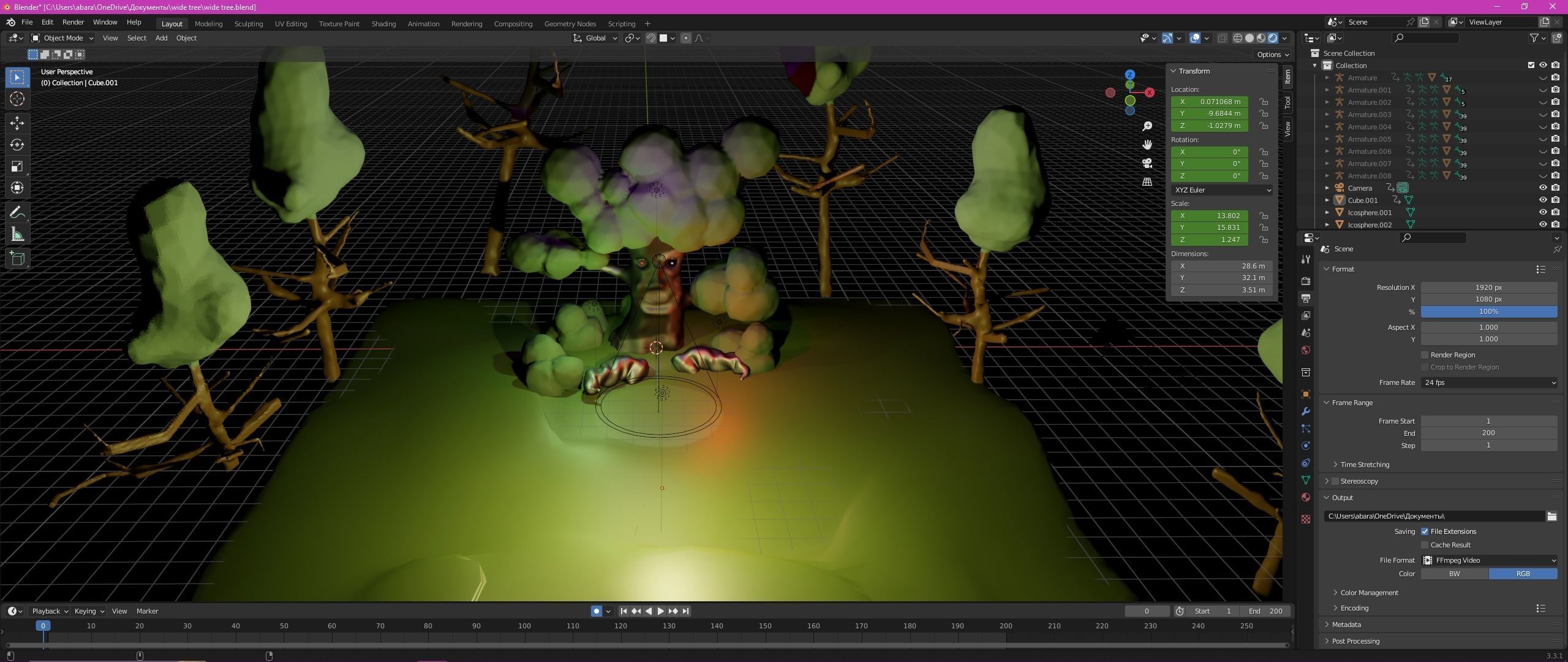The image size is (1568, 662).
Task: Select the BW color mode button
Action: pyautogui.click(x=1455, y=574)
